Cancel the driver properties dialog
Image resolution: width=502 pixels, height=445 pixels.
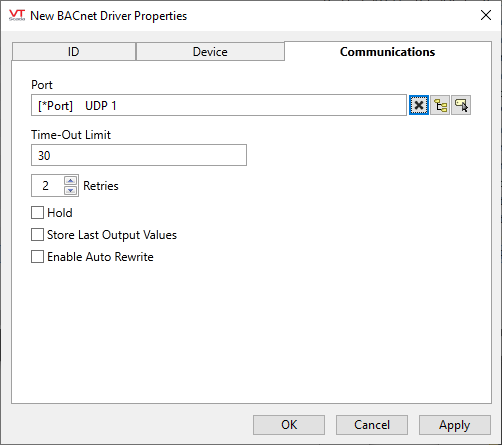point(372,425)
